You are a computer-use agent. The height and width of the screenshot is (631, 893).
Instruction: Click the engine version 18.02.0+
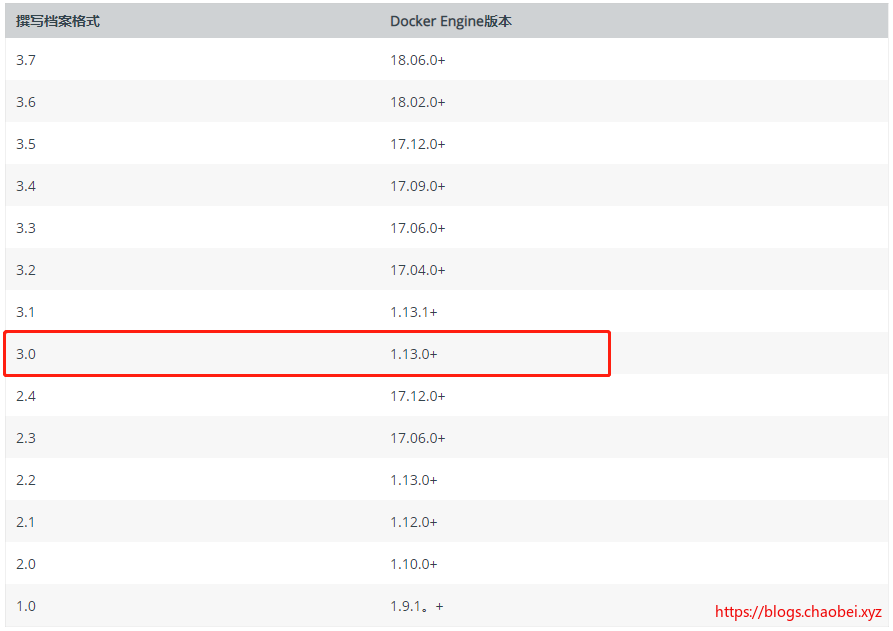point(417,102)
